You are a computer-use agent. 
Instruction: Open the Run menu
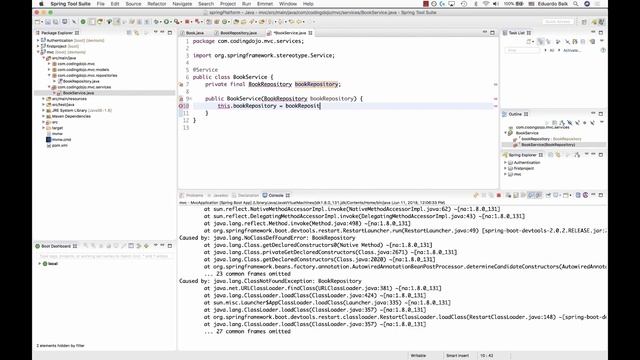pyautogui.click(x=247, y=4)
